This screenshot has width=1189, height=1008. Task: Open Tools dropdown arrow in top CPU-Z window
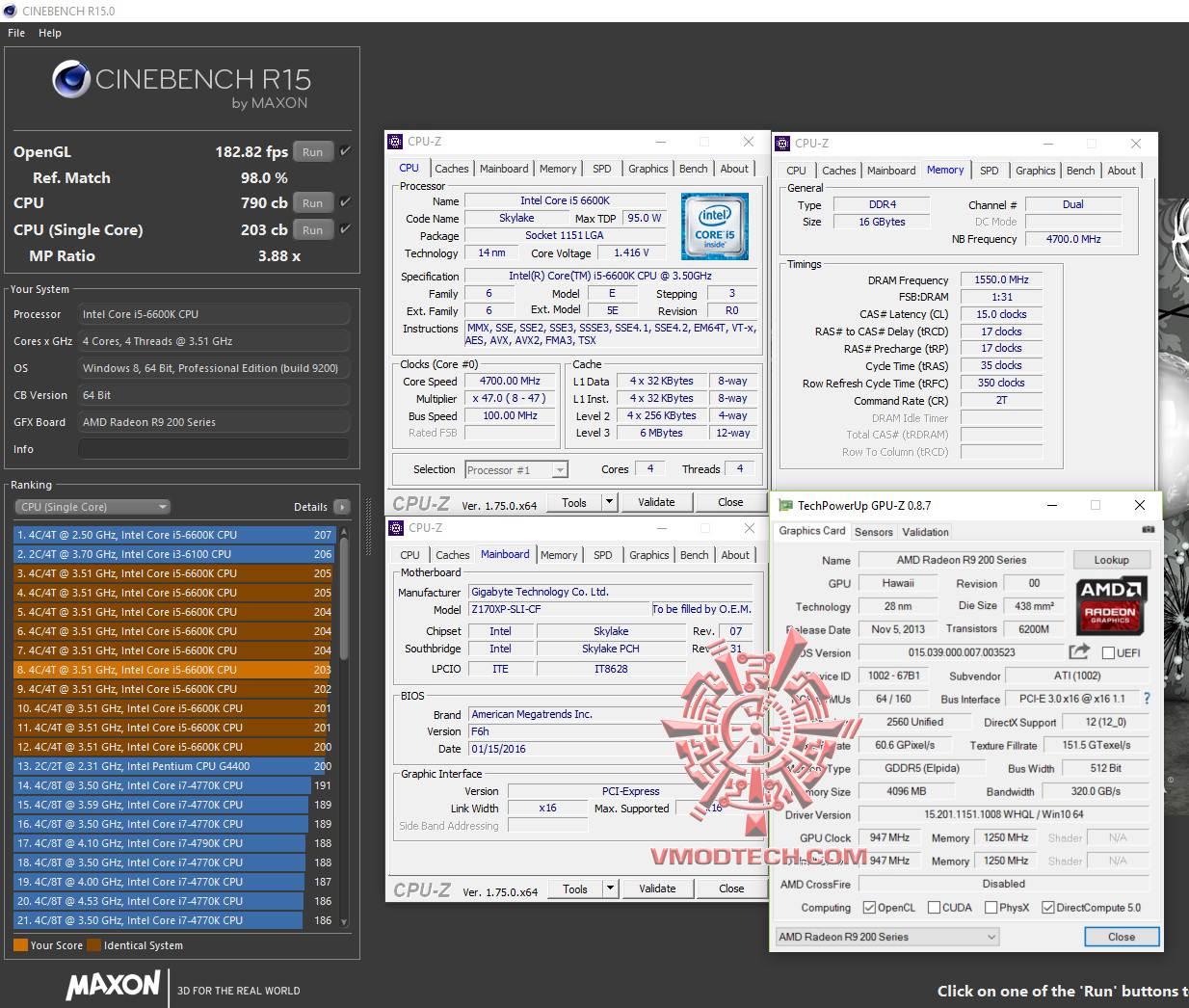pyautogui.click(x=609, y=502)
